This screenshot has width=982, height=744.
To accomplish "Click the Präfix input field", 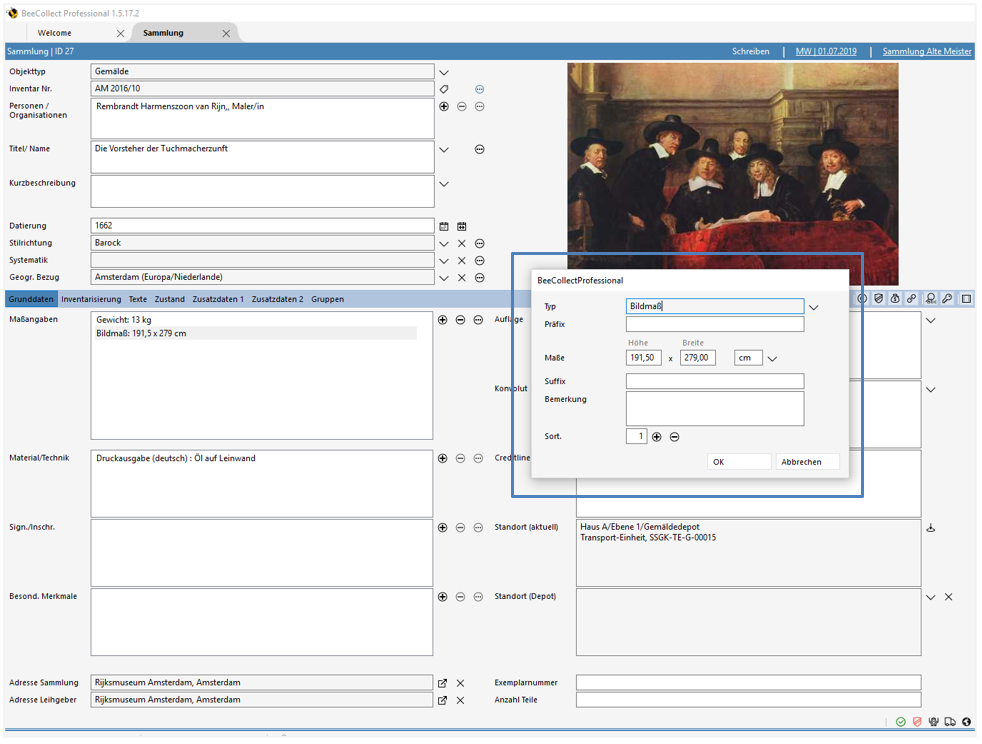I will (x=714, y=323).
